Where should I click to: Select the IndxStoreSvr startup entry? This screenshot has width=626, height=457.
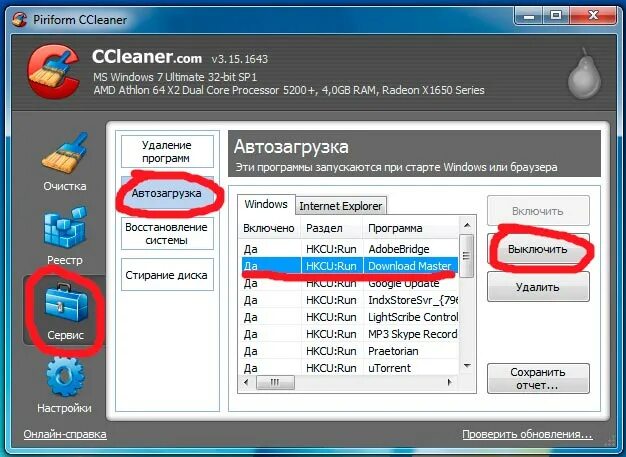[348, 300]
